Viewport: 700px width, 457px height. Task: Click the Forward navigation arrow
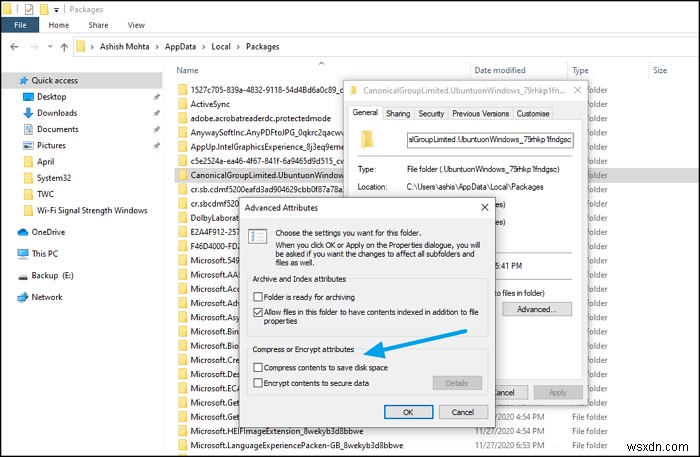point(34,46)
